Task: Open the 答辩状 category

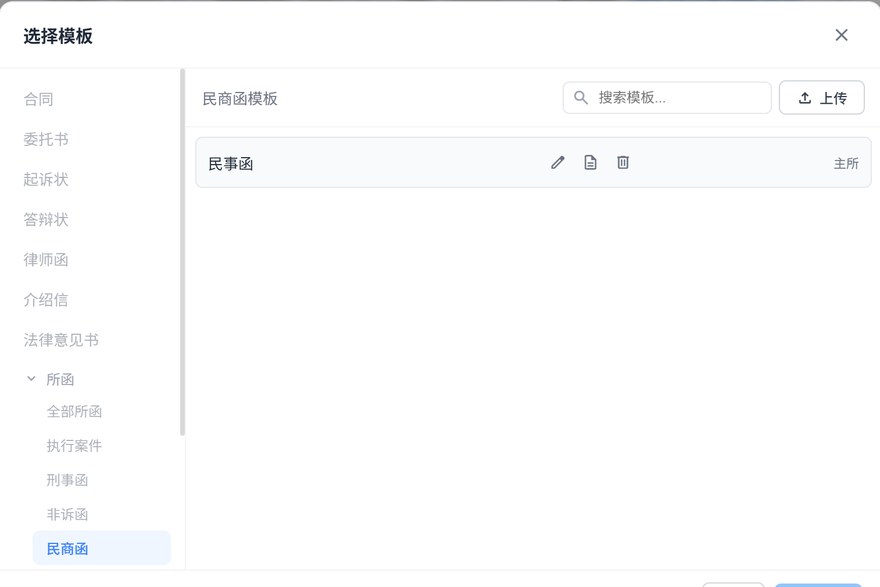Action: tap(46, 219)
